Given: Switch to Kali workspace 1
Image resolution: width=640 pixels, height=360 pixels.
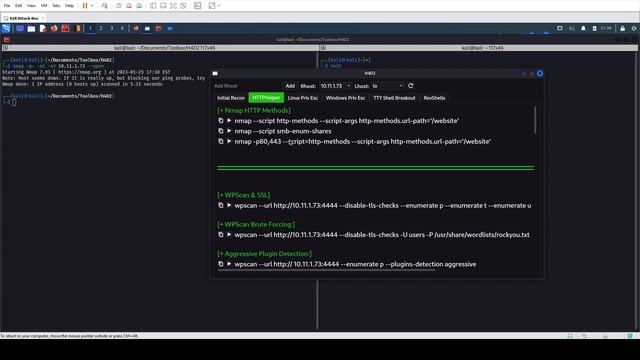Looking at the screenshot, I should [90, 28].
